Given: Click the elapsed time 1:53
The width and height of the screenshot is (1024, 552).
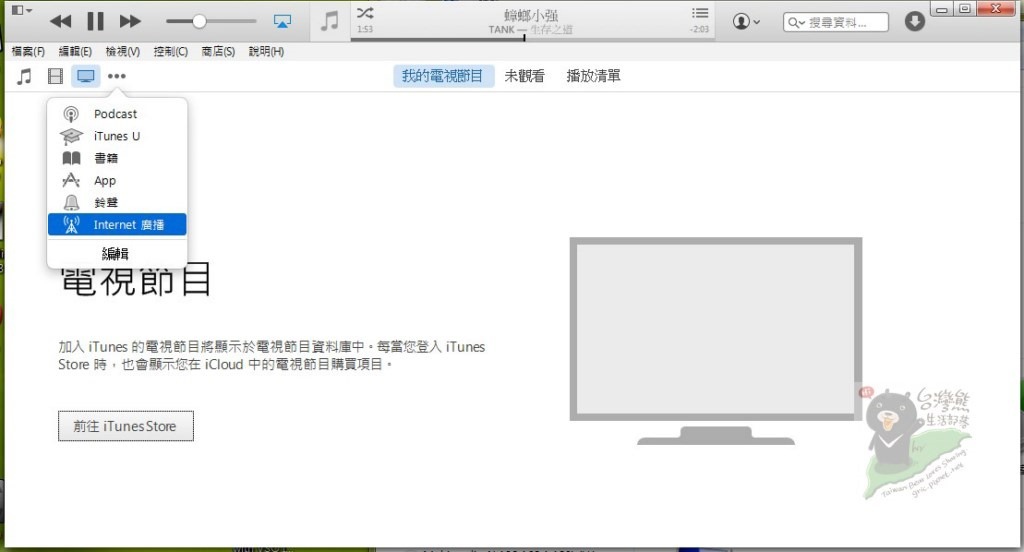Looking at the screenshot, I should 365,29.
